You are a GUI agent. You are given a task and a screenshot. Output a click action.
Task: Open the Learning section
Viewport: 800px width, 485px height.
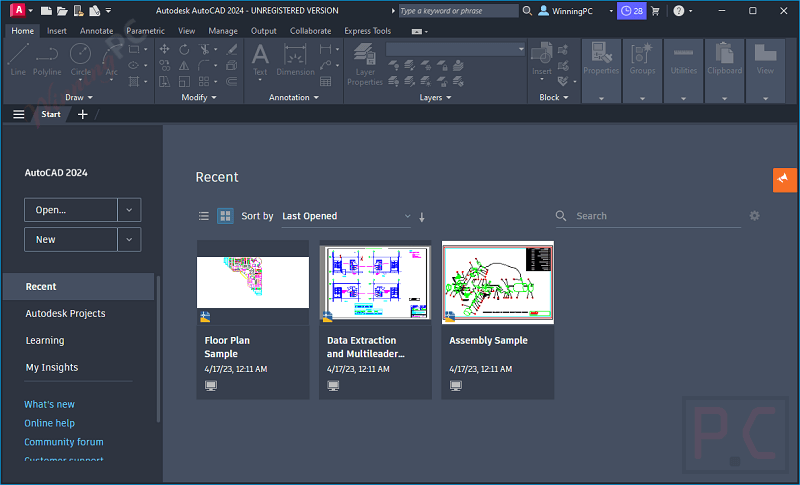(45, 341)
